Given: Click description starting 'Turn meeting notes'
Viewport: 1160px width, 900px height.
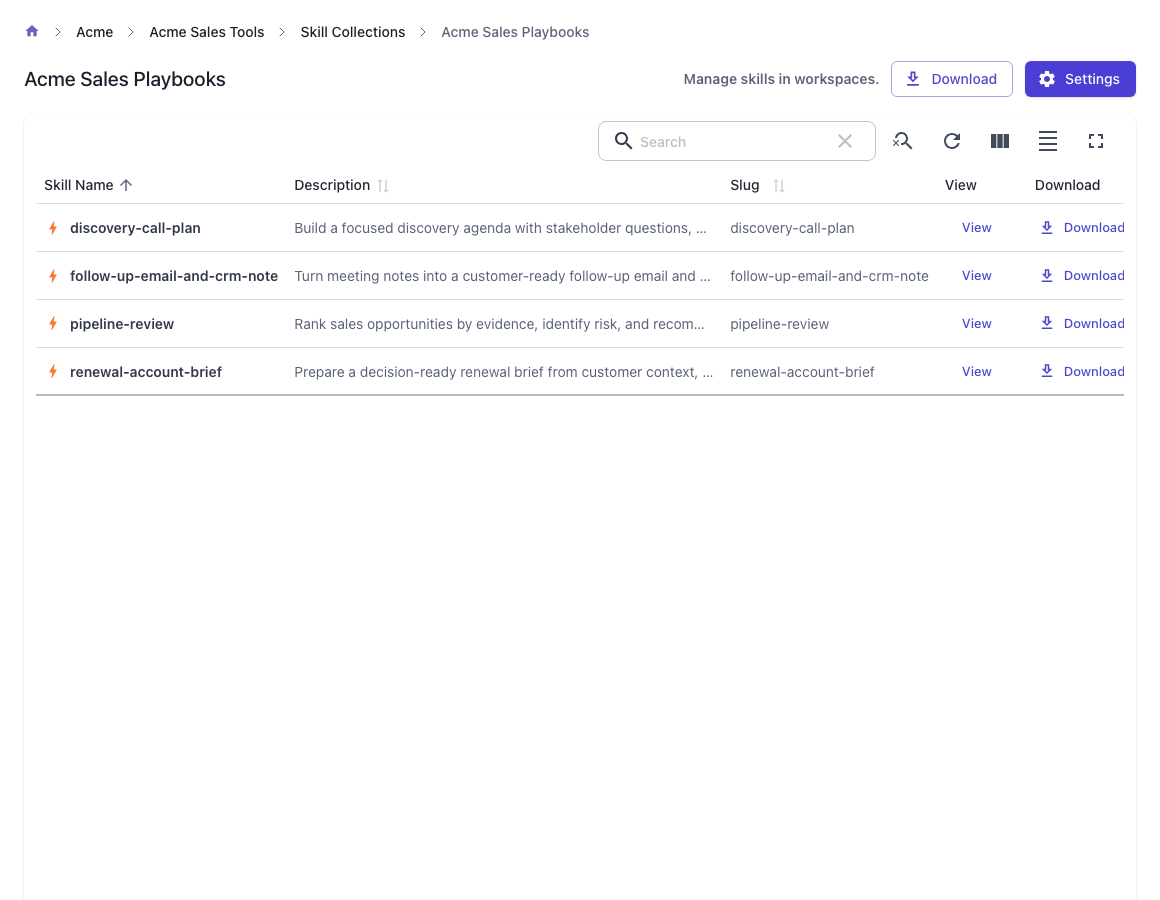Looking at the screenshot, I should [x=502, y=276].
